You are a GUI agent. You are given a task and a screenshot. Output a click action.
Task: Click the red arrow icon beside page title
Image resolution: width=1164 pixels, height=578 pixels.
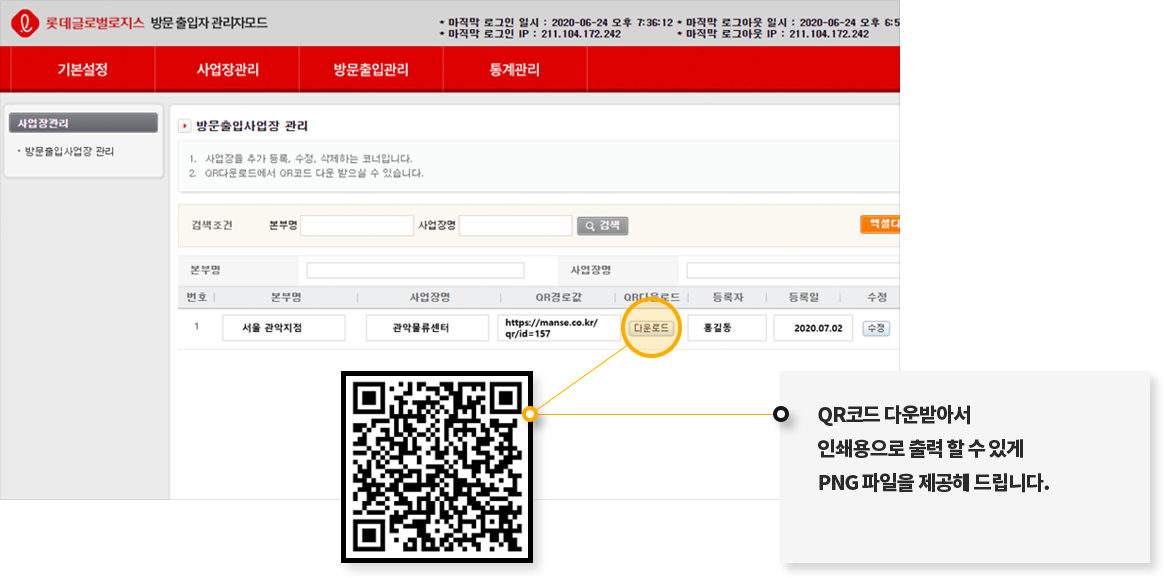click(184, 126)
